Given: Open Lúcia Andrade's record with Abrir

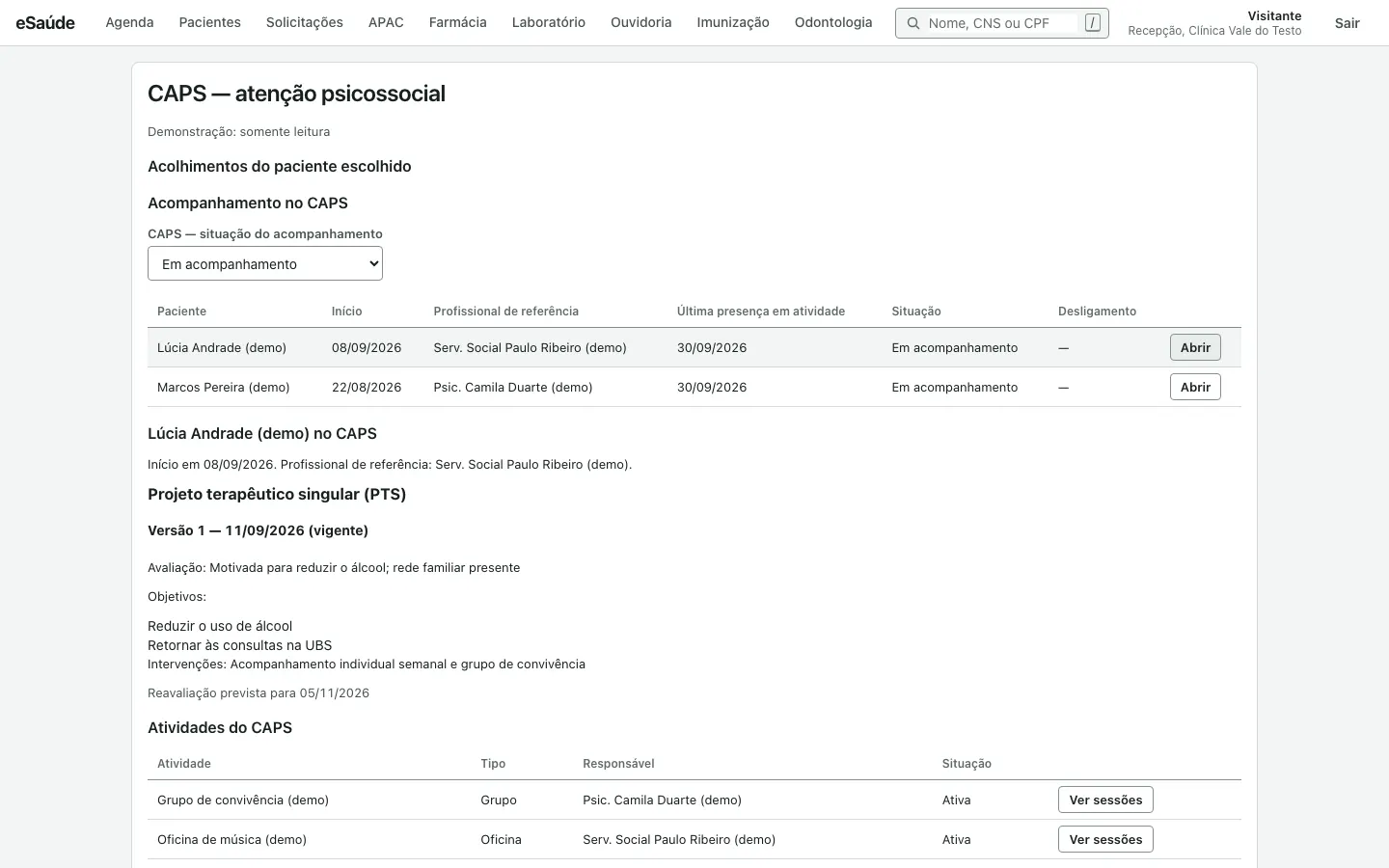Looking at the screenshot, I should [1195, 347].
